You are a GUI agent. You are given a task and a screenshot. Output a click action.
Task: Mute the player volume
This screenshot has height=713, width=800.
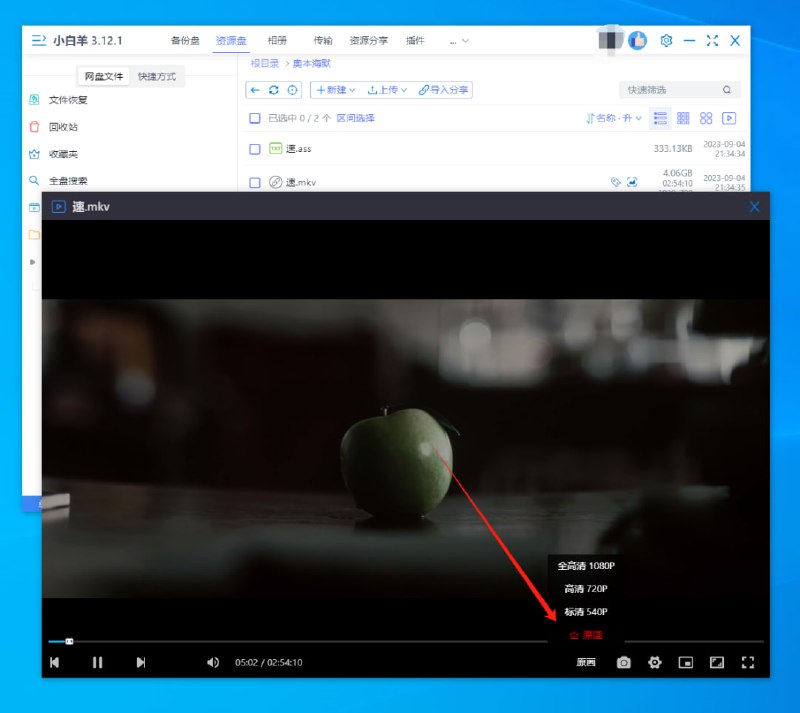(x=212, y=662)
